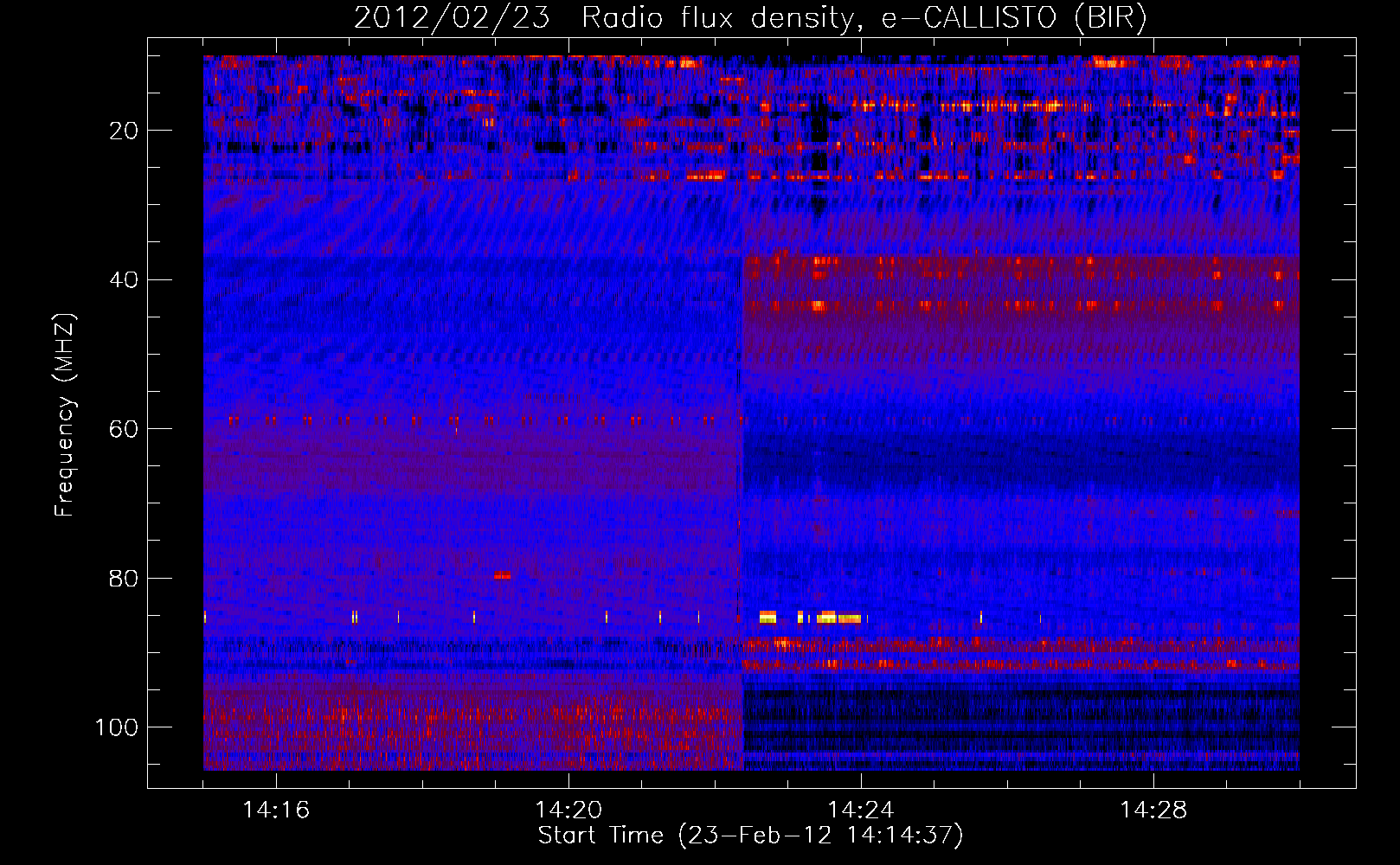Click the time tick label "14:28"
Image resolution: width=1400 pixels, height=865 pixels.
[1153, 810]
